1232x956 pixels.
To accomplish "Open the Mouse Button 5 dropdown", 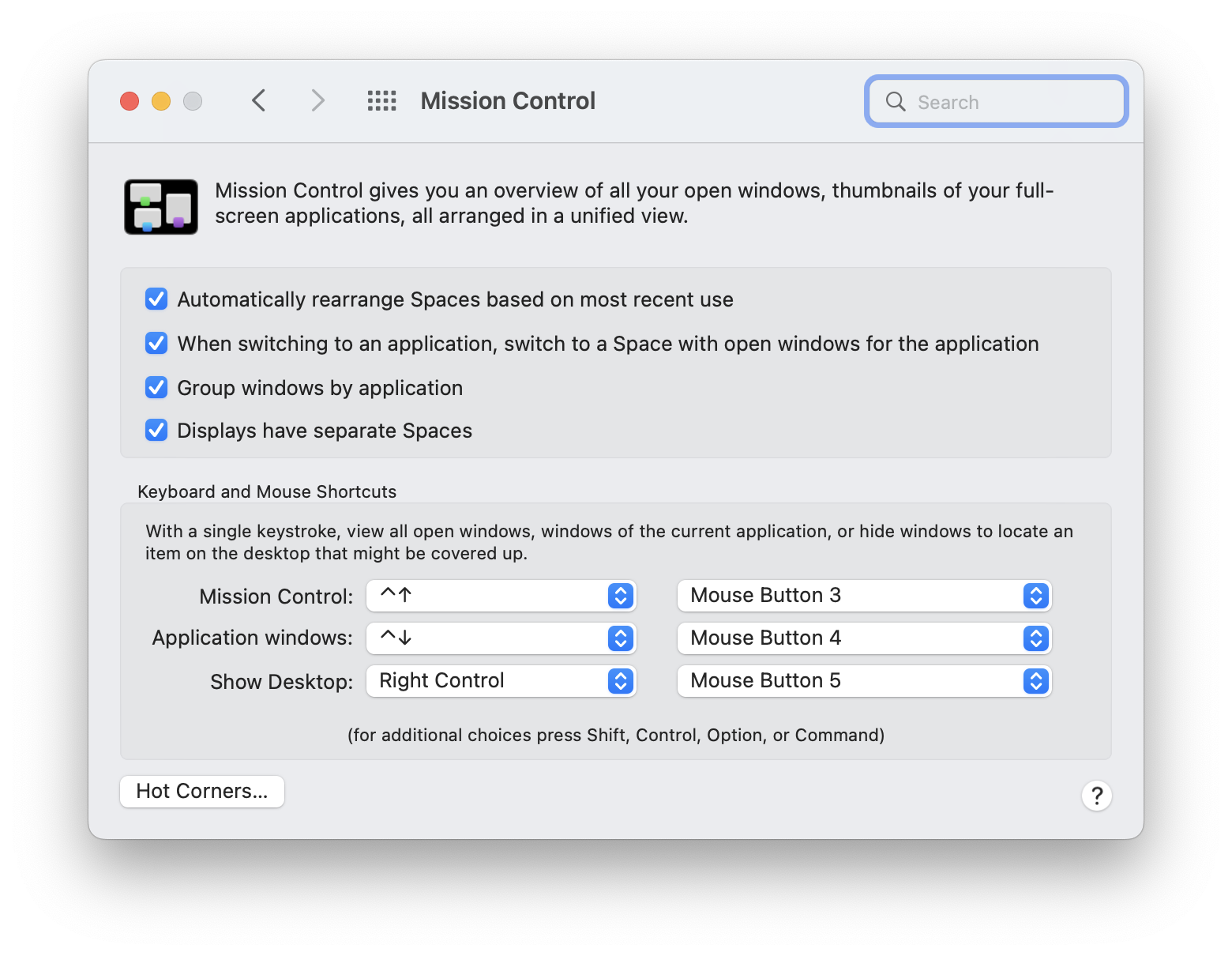I will 865,681.
